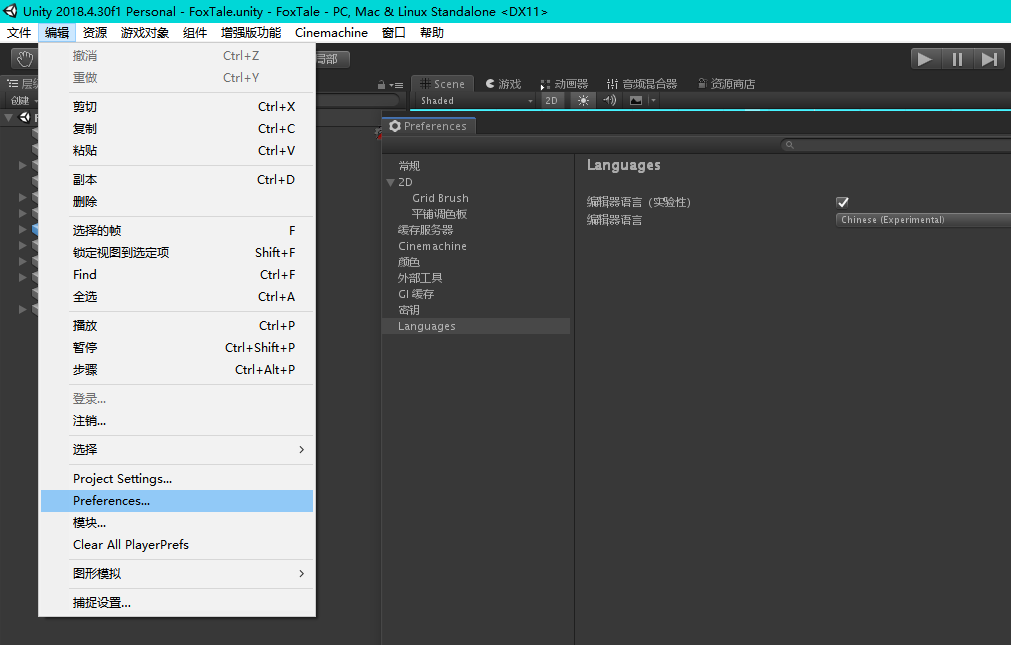This screenshot has height=645, width=1011.
Task: Open the 组件 menu
Action: (195, 33)
